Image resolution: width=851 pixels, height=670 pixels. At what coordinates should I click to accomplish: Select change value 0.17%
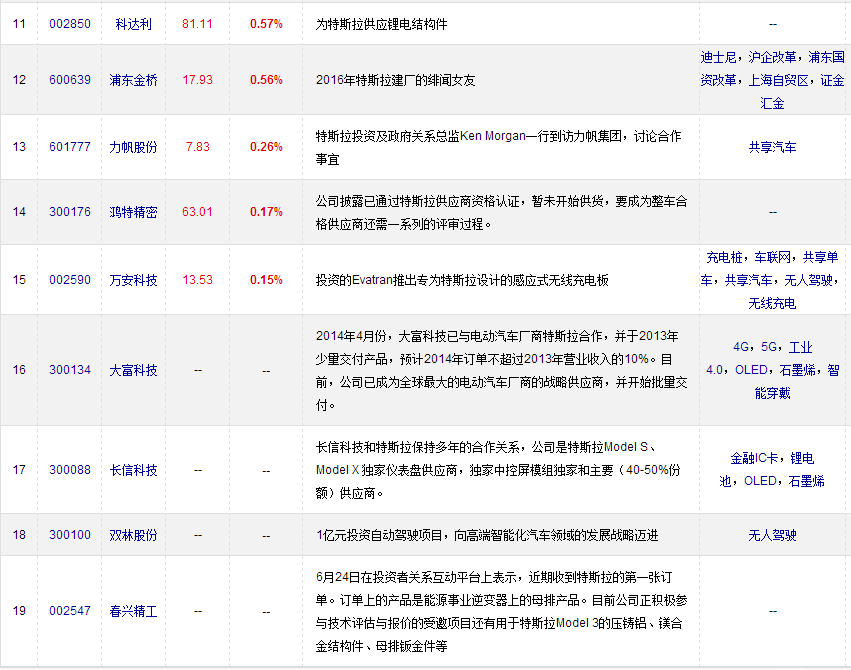click(x=266, y=212)
